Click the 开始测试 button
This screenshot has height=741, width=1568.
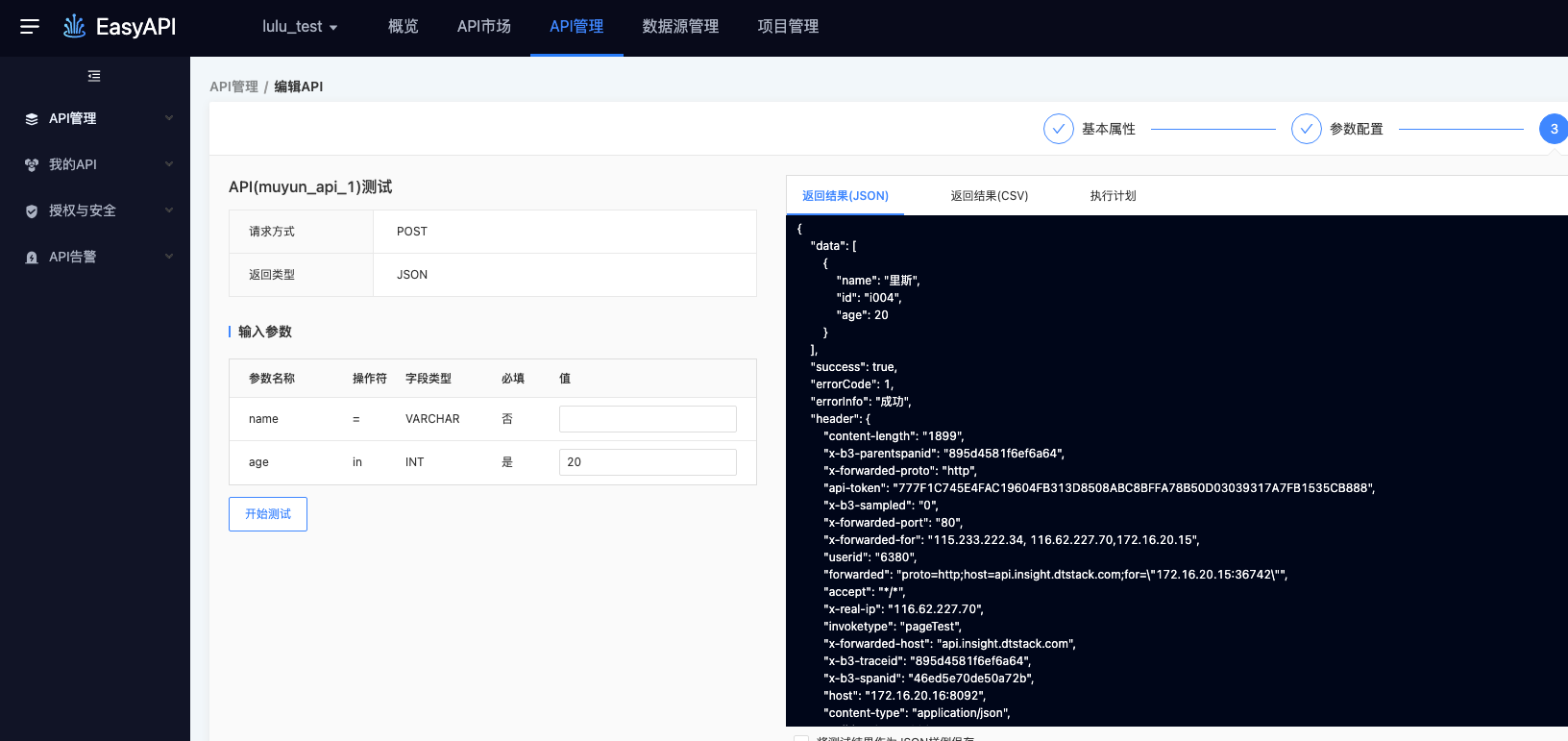point(268,514)
